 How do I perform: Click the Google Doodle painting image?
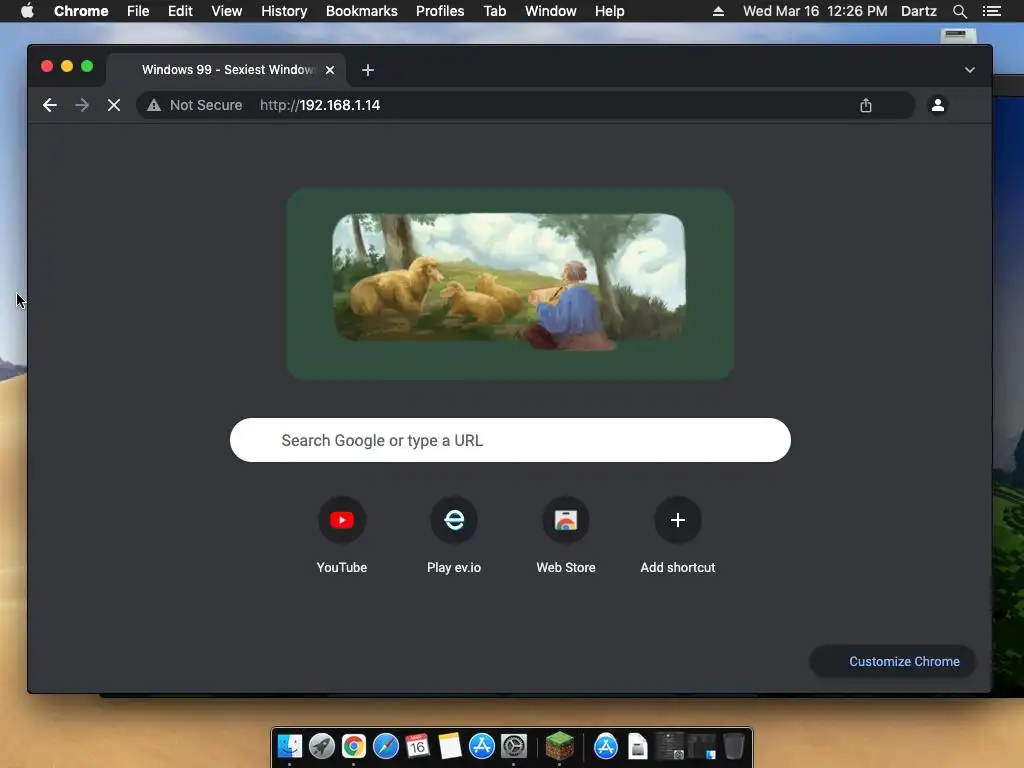(x=509, y=282)
